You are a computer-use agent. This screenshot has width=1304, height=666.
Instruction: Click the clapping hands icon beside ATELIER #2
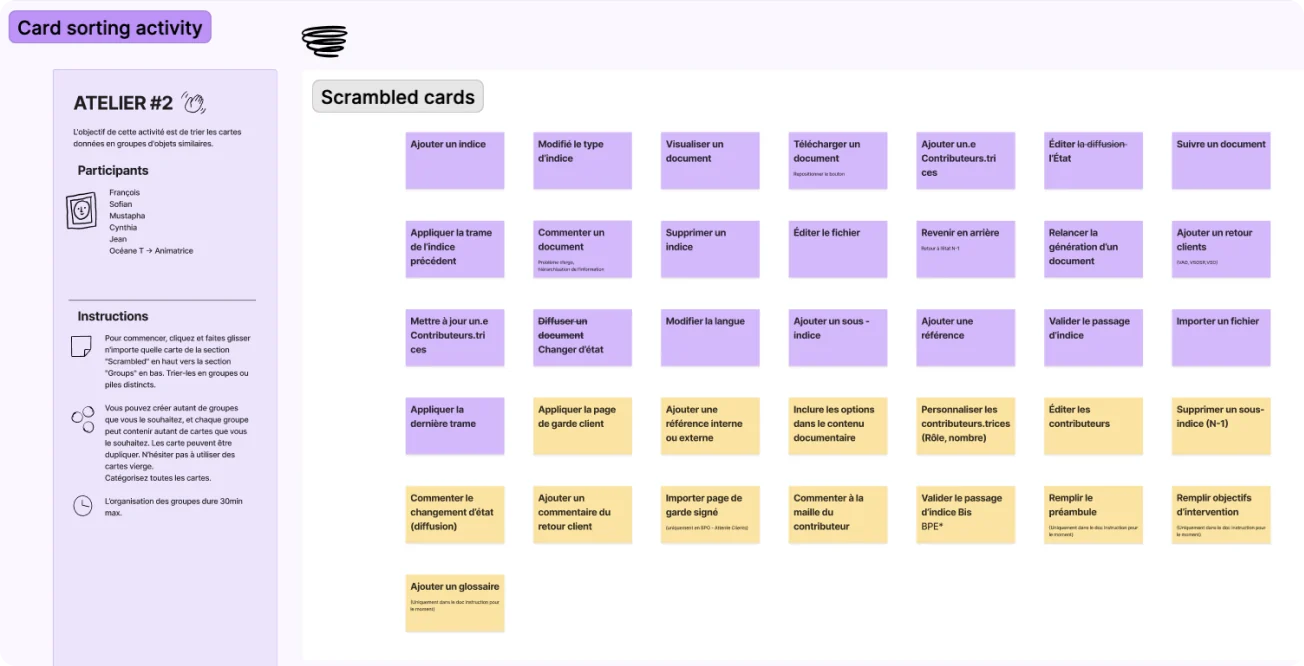click(193, 102)
